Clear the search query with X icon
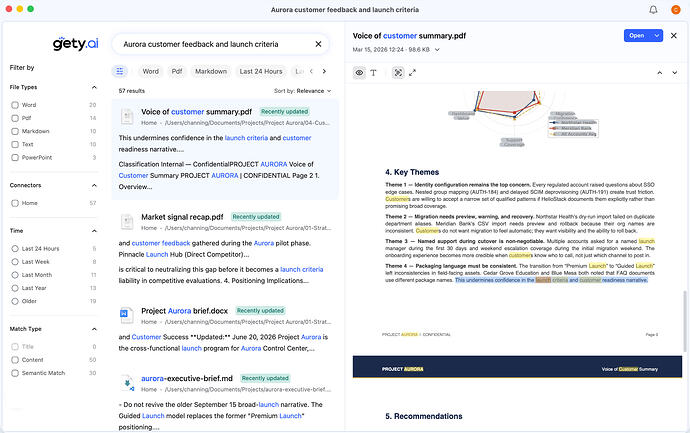690x433 pixels. 318,44
